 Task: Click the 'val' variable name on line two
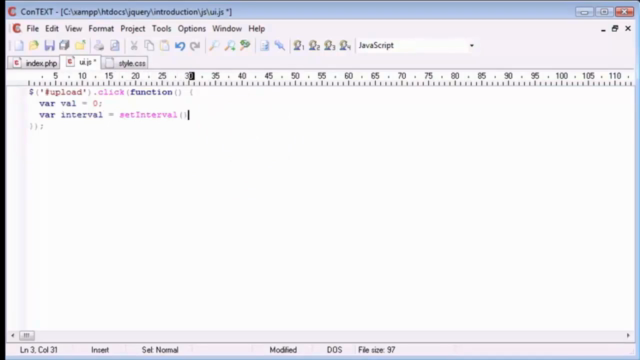pyautogui.click(x=68, y=103)
